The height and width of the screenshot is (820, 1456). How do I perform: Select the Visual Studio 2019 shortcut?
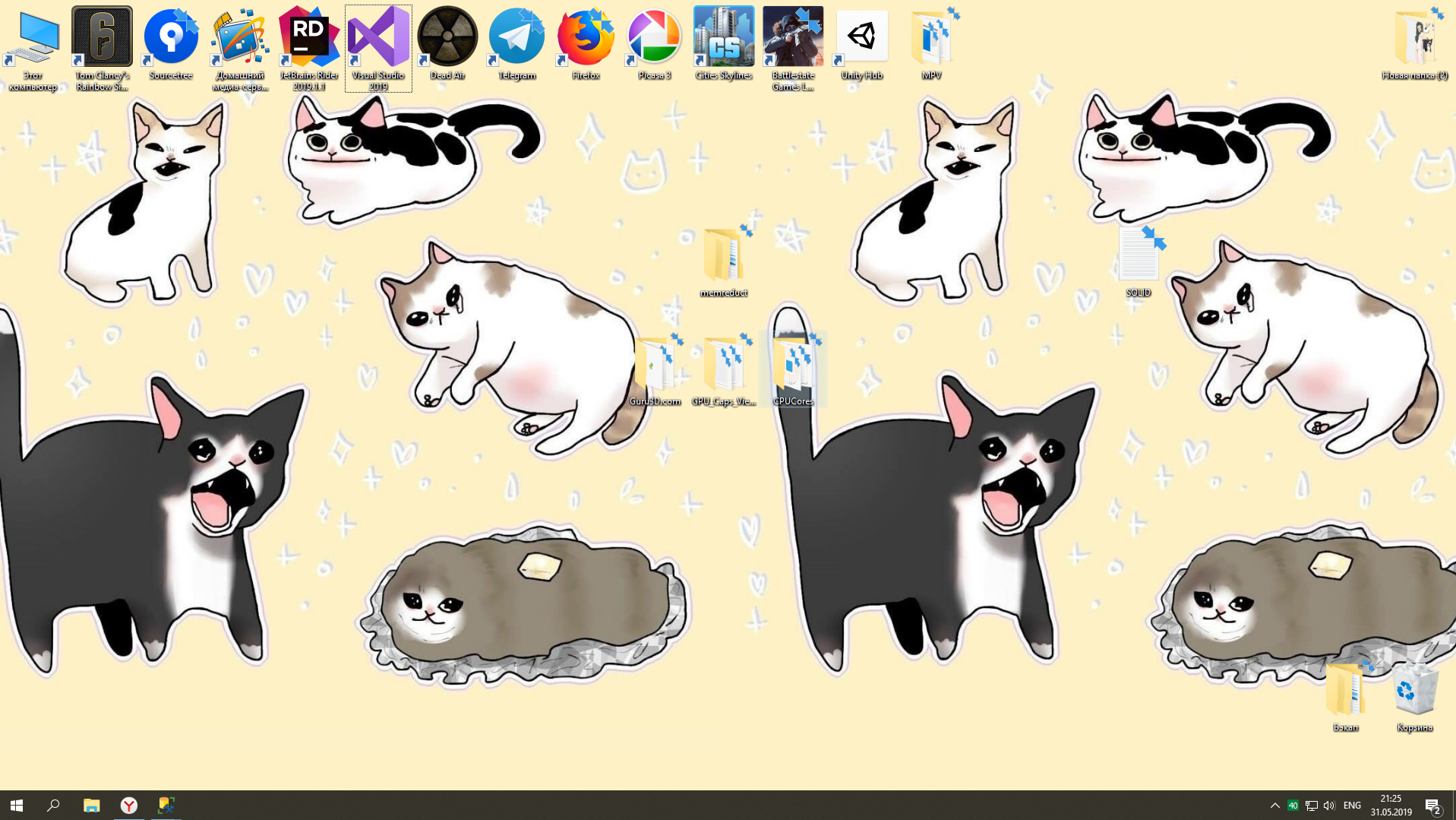(x=378, y=49)
